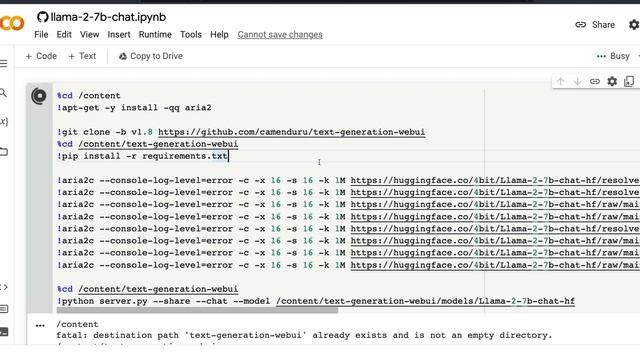Open the View menu

point(89,35)
